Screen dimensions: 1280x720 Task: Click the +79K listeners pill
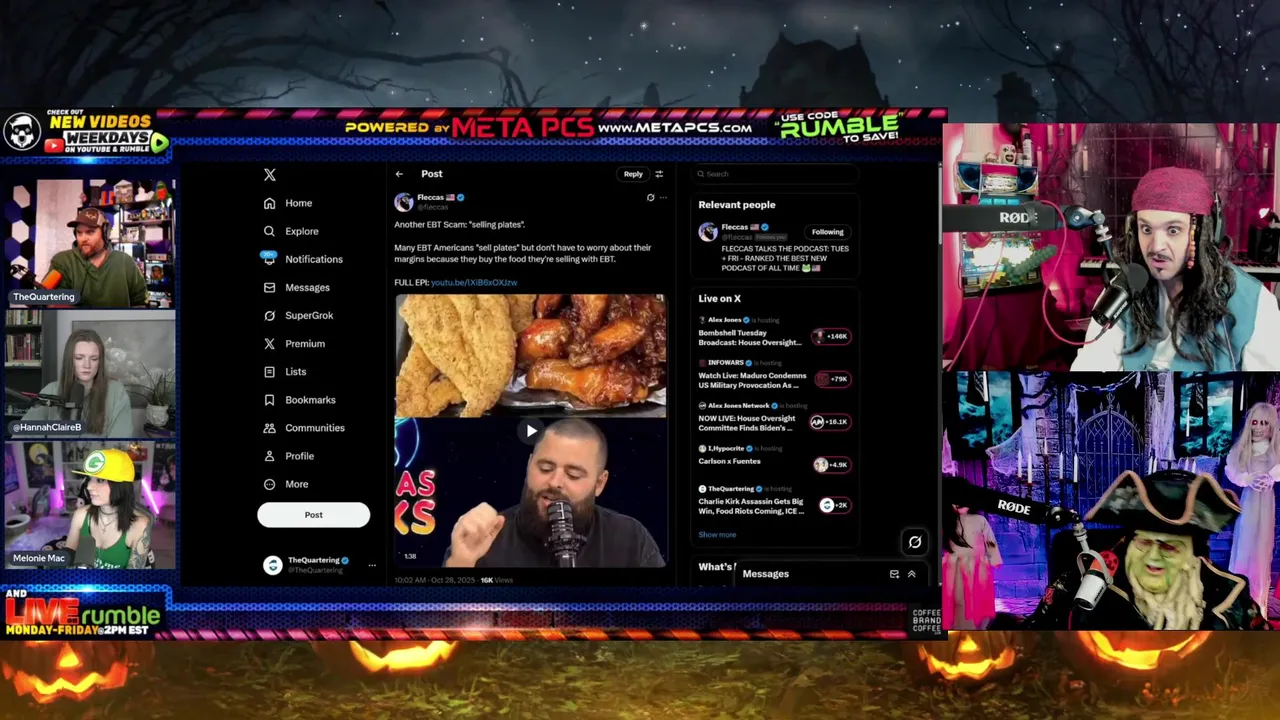click(832, 379)
